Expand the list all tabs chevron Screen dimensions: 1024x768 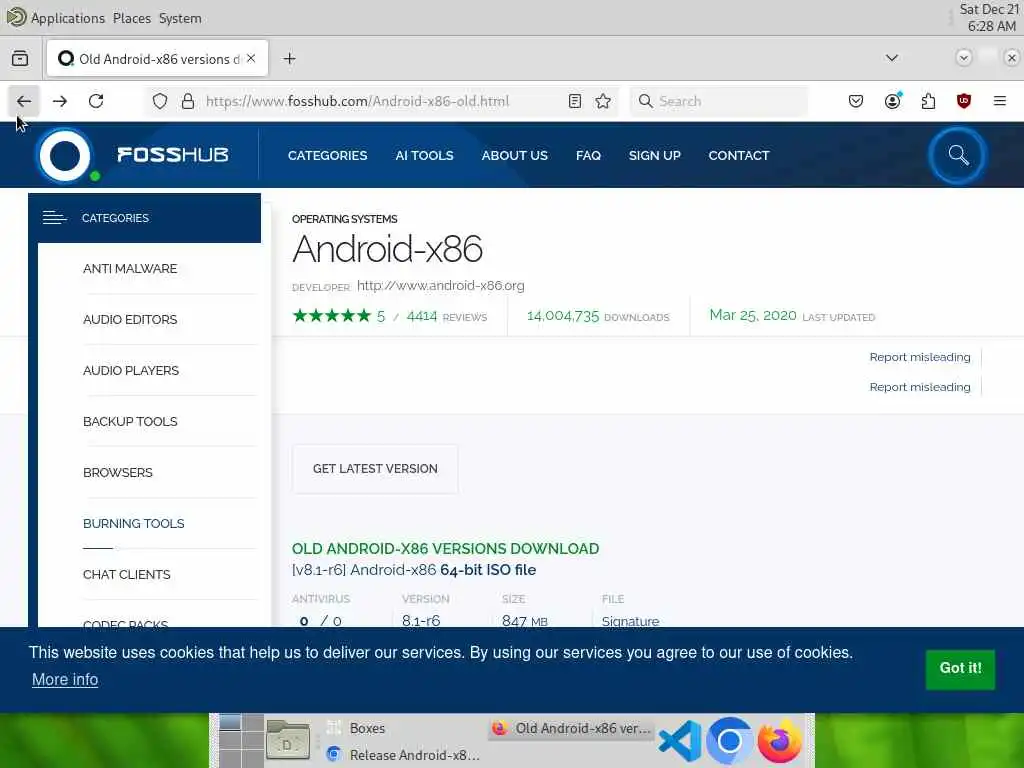(x=891, y=58)
